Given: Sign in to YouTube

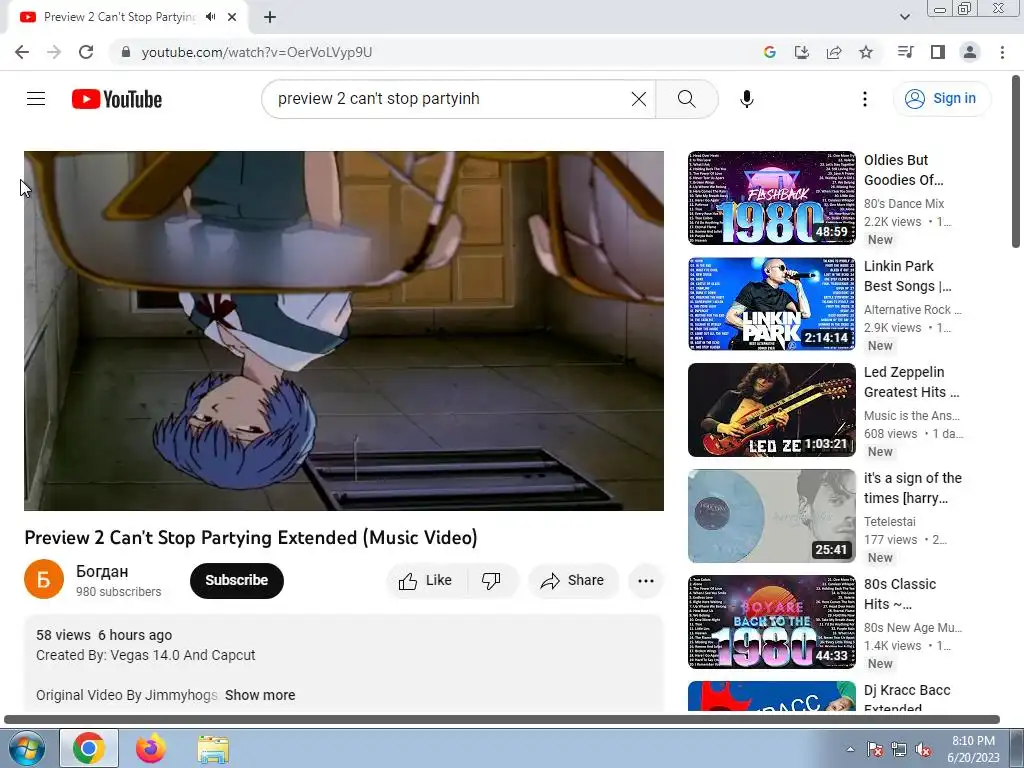Looking at the screenshot, I should click(x=941, y=99).
